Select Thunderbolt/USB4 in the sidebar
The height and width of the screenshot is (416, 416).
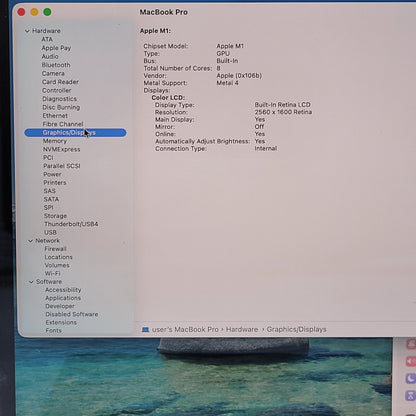(71, 224)
